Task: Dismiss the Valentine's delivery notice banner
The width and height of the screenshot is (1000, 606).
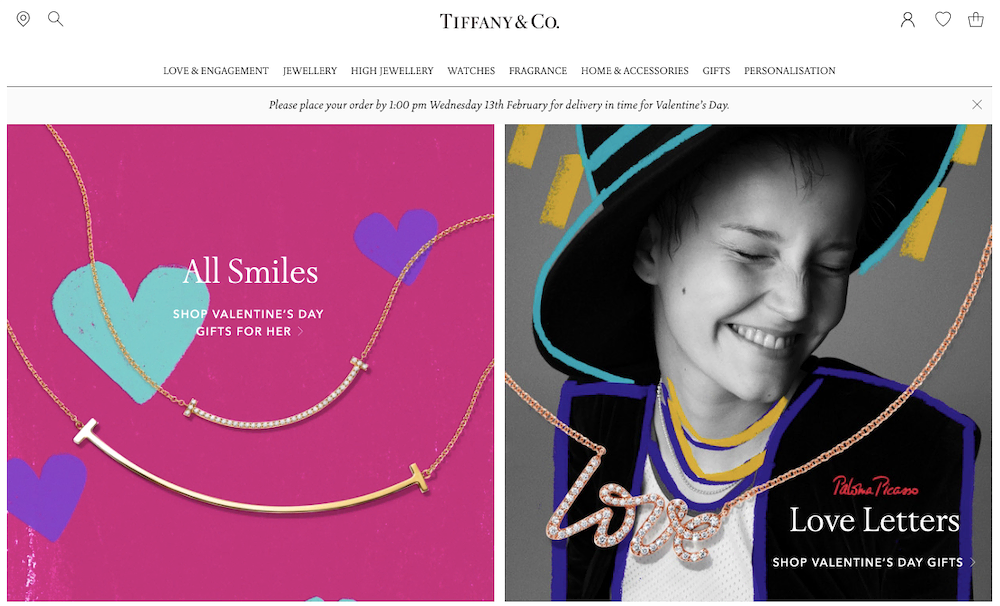Action: click(976, 105)
